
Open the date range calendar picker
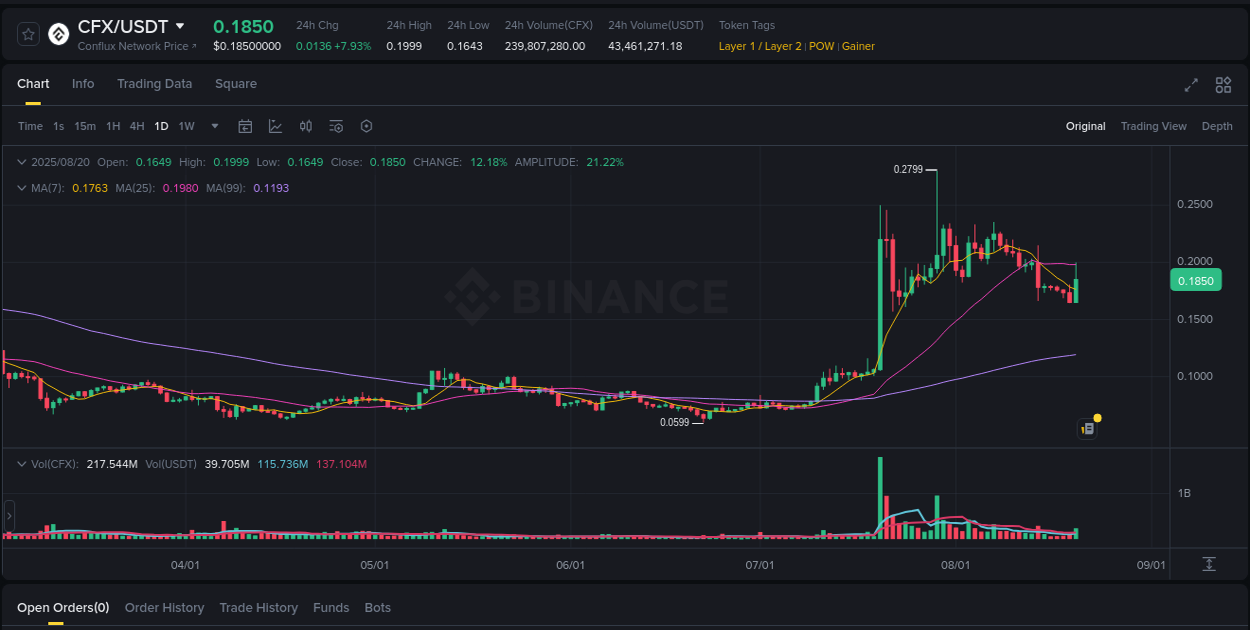245,126
